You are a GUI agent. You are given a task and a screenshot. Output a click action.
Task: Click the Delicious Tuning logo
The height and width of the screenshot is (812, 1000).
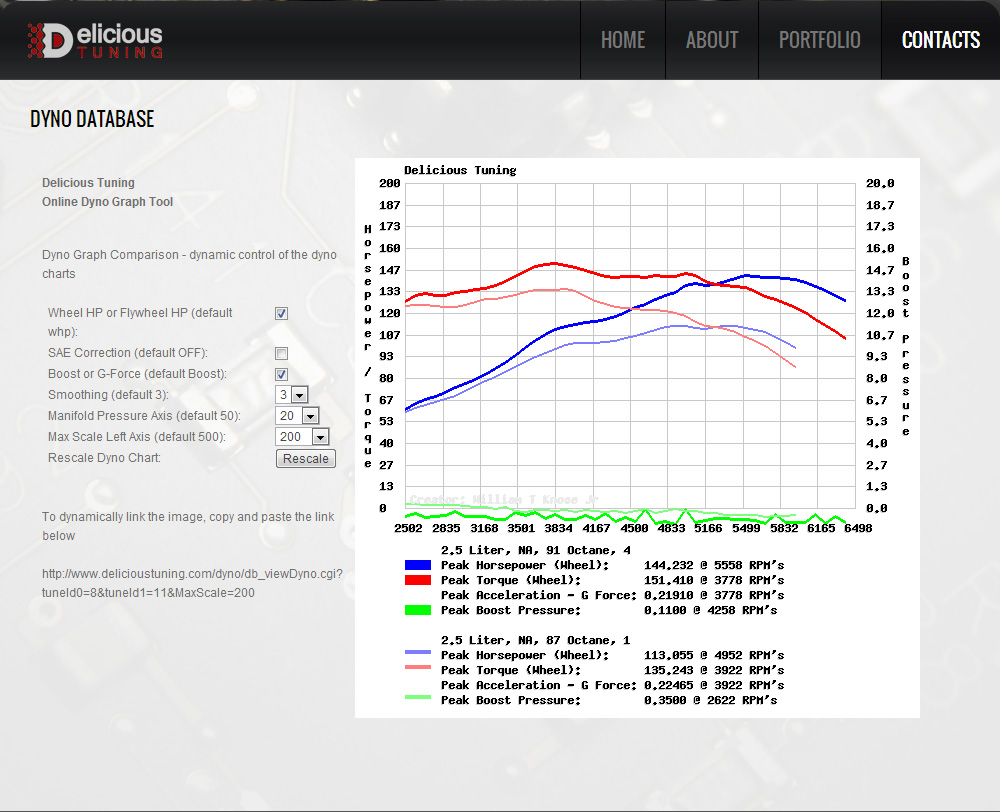[95, 40]
